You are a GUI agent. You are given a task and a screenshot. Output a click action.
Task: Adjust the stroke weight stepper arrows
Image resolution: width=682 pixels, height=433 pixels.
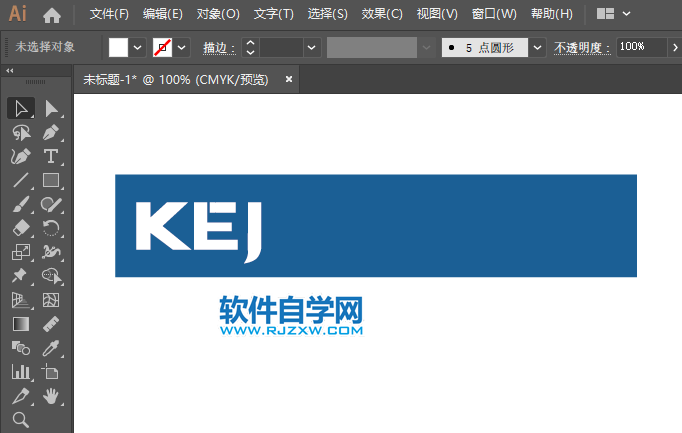[x=250, y=47]
